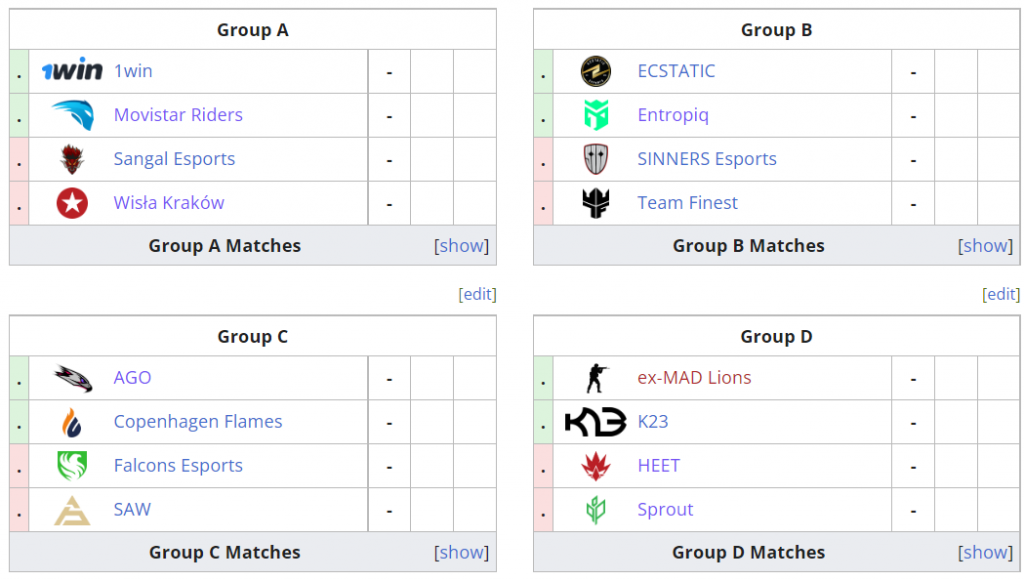Screen dimensions: 1024x581
Task: Click the ECSTATIC team logo
Action: [596, 71]
